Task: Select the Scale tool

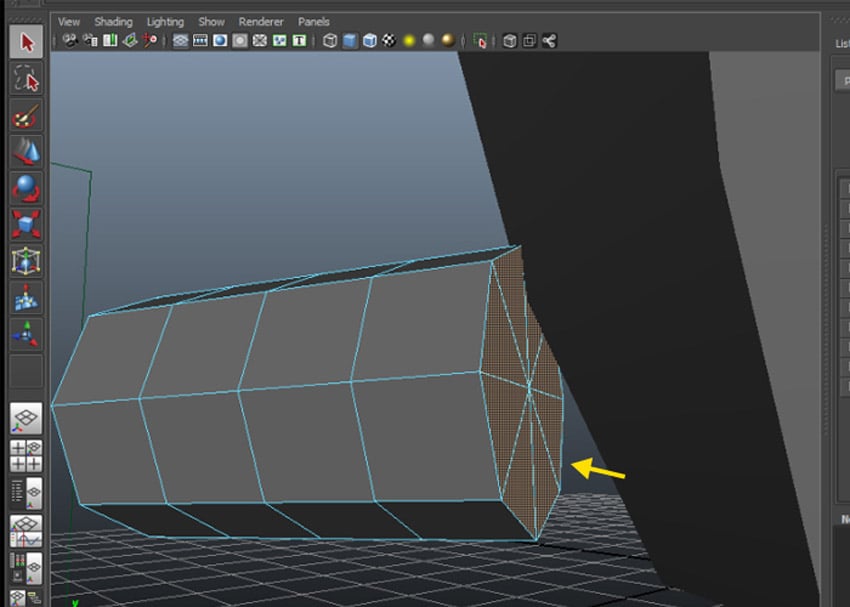Action: (26, 224)
